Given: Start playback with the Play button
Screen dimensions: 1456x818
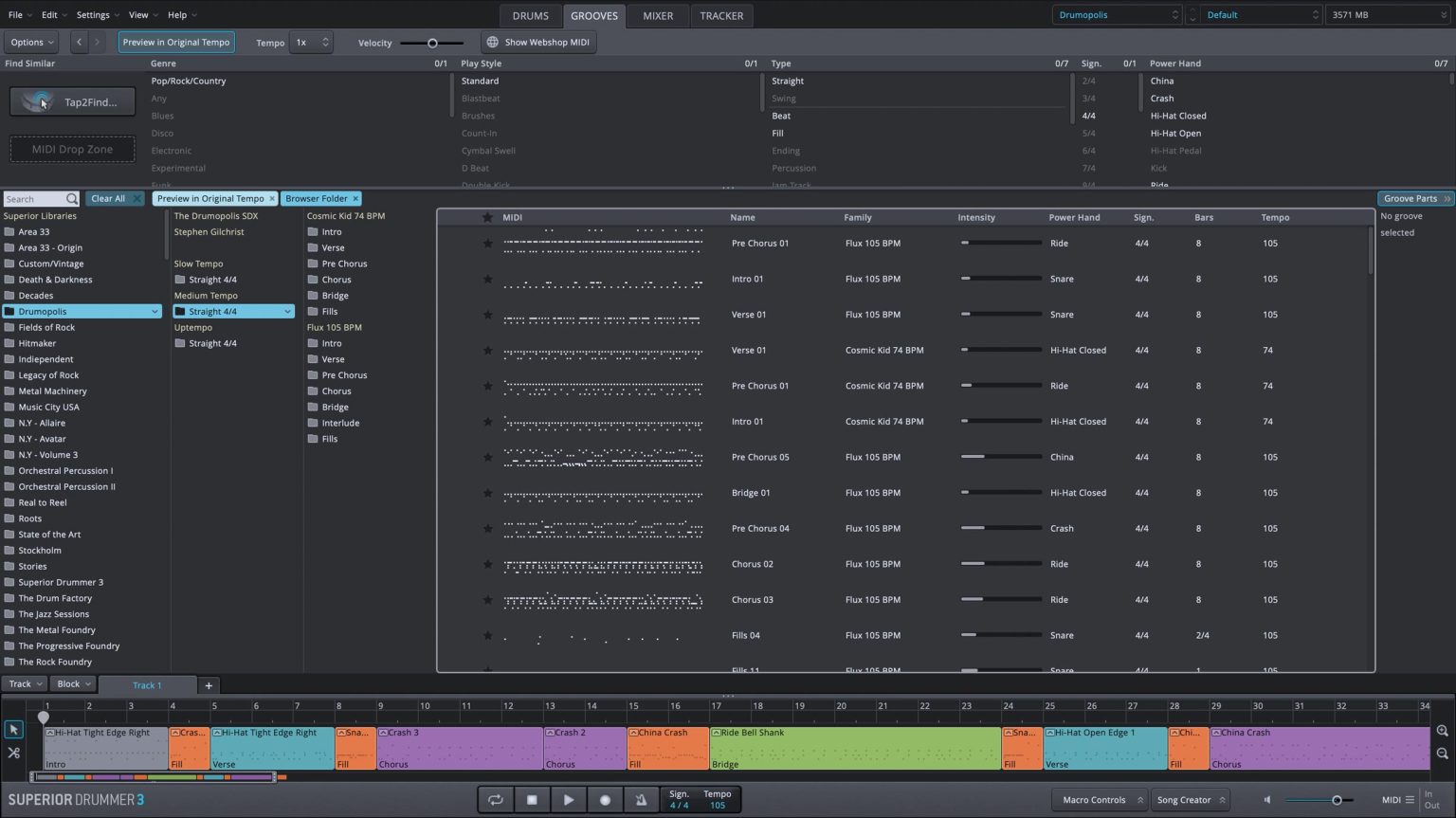Looking at the screenshot, I should [568, 800].
